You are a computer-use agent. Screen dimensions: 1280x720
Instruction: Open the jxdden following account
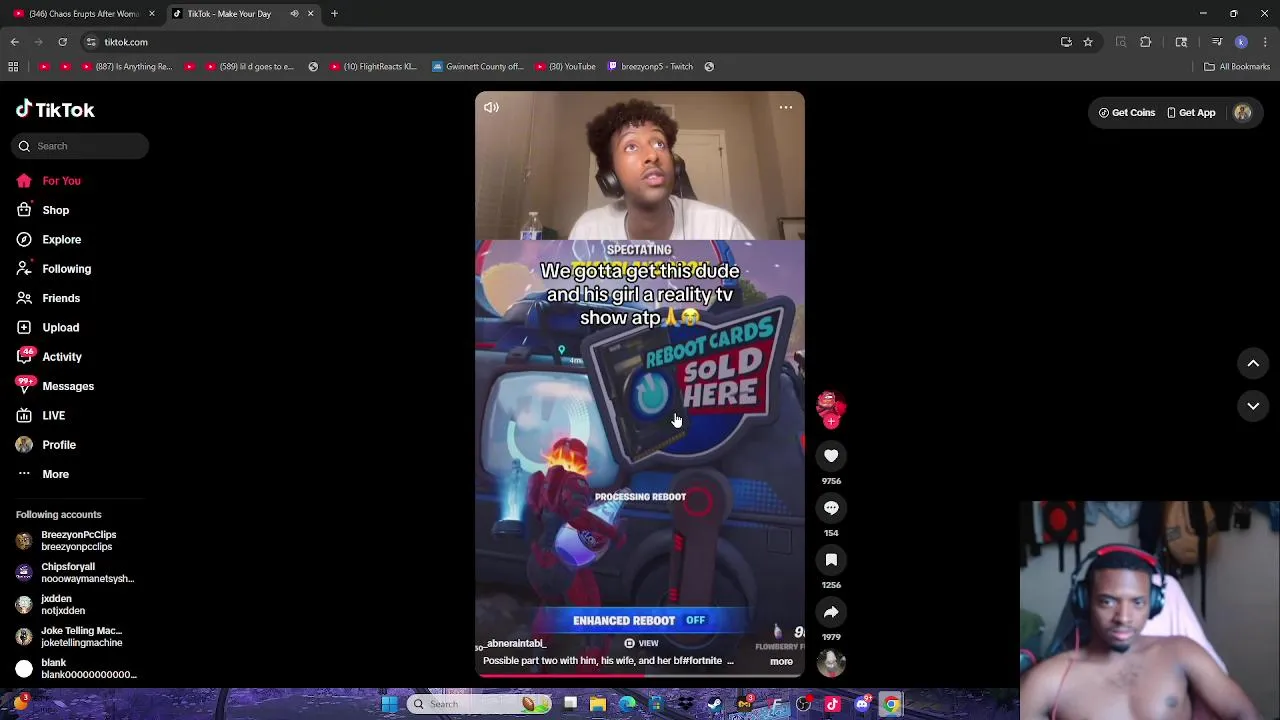78,605
